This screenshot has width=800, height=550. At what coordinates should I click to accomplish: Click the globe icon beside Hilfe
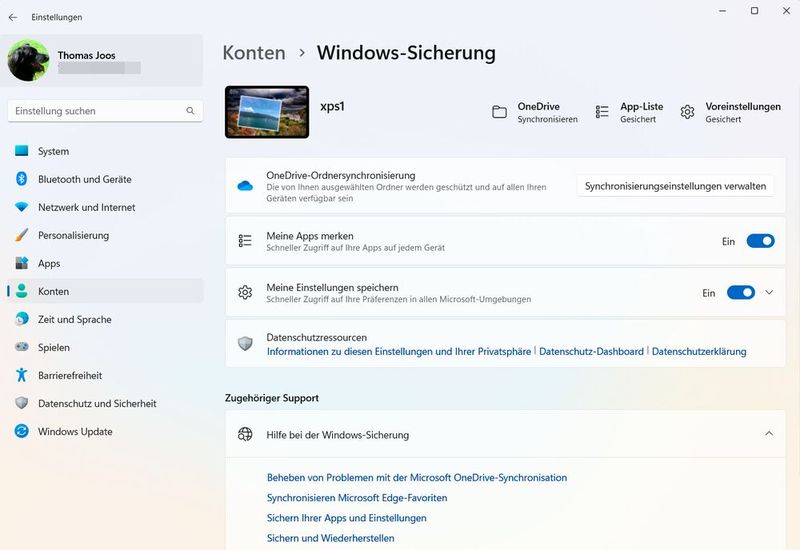point(245,434)
